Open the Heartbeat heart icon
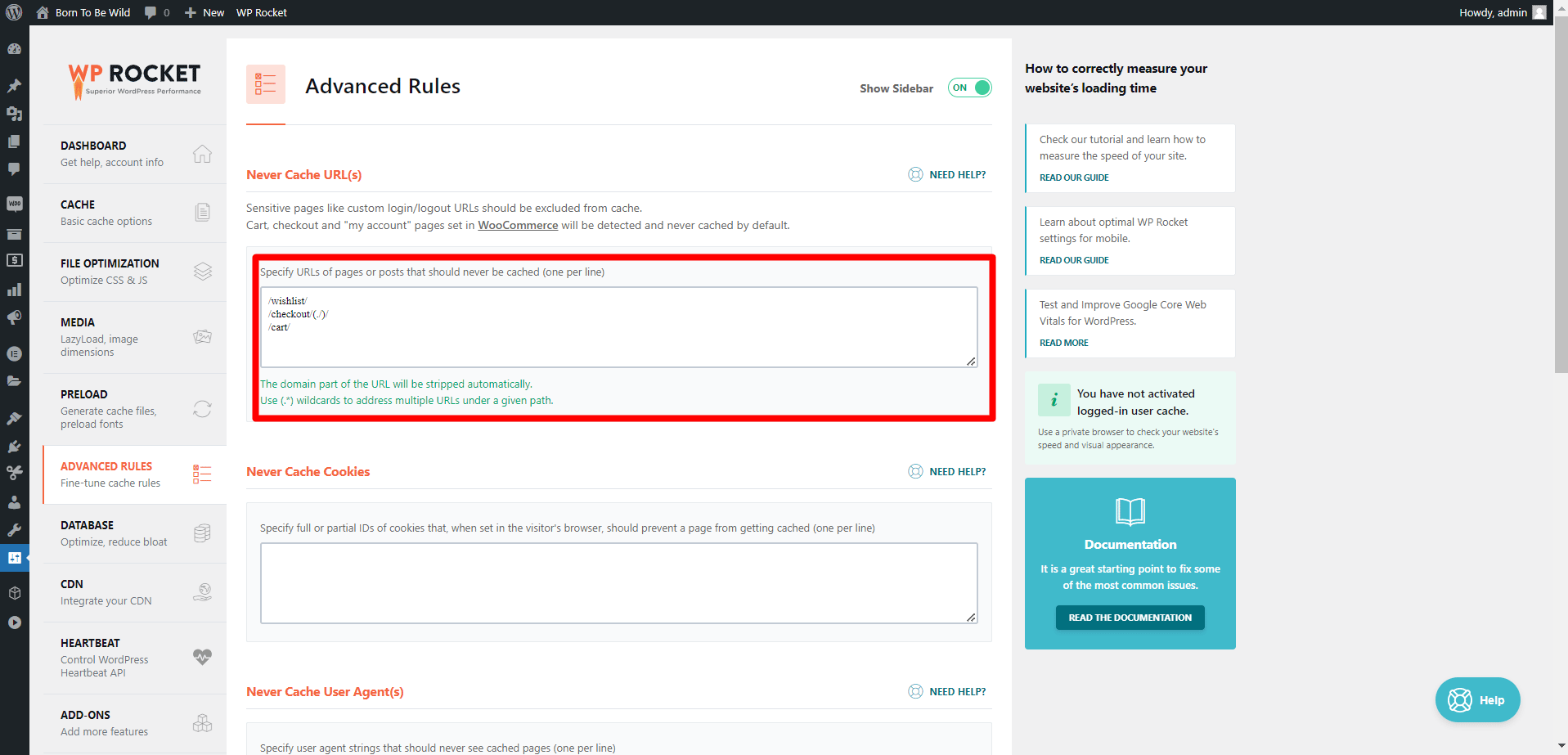The width and height of the screenshot is (1568, 755). coord(202,657)
